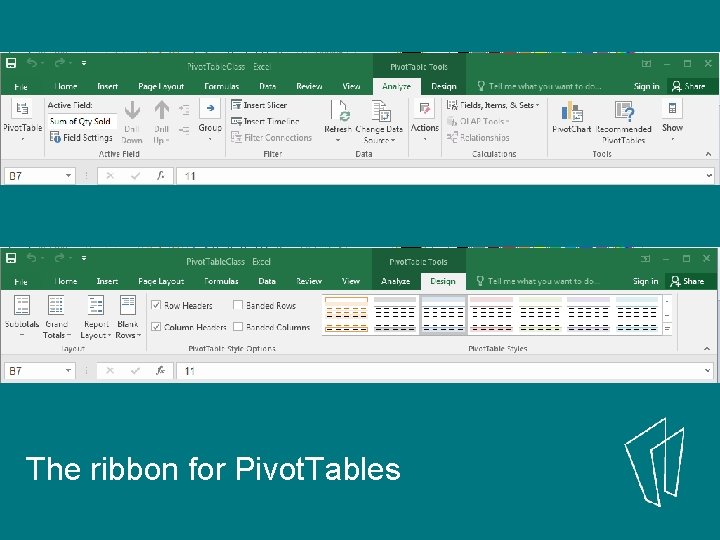
Task: Open Home tab in lower window
Action: click(66, 281)
